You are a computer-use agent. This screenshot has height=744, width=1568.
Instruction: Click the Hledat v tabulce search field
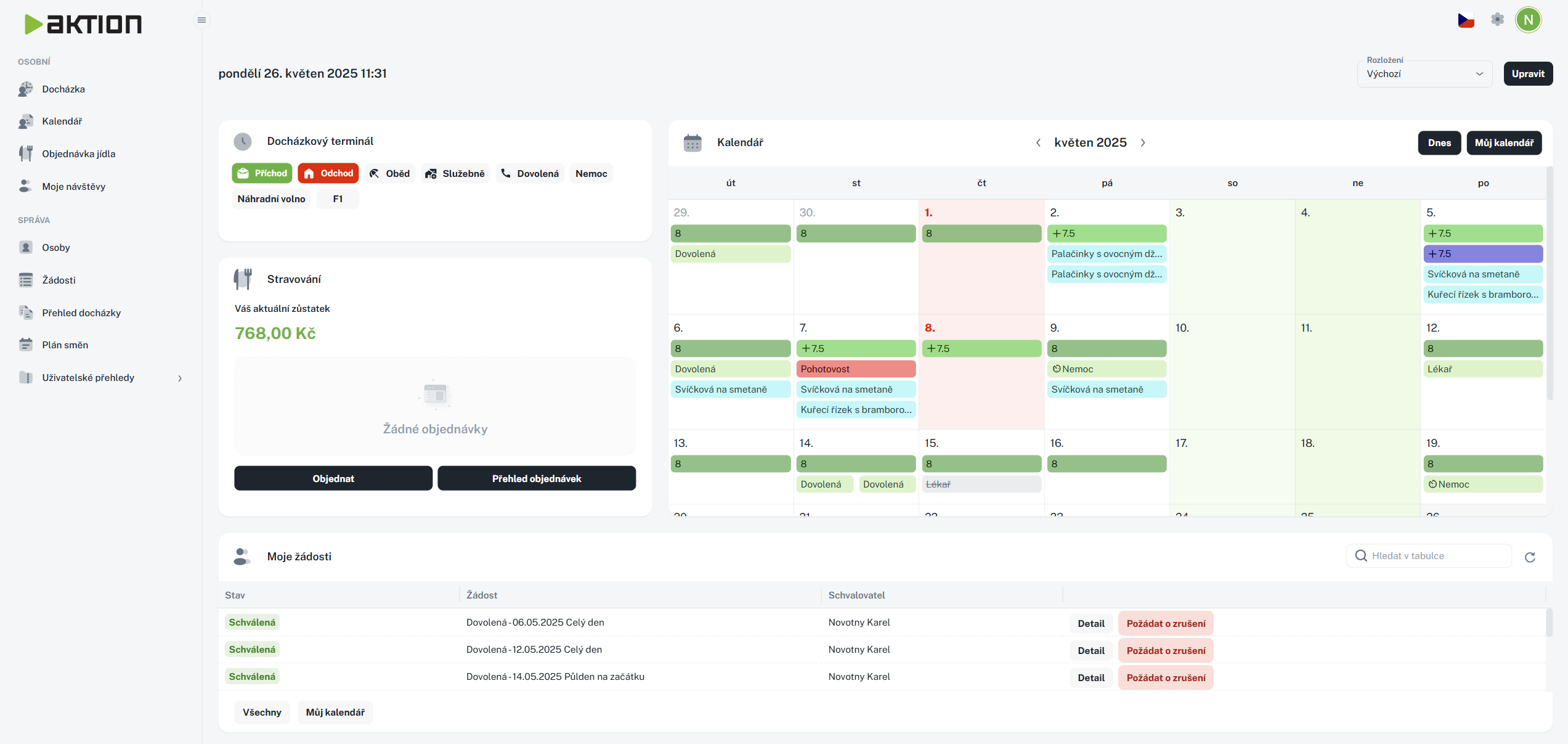[x=1436, y=556]
